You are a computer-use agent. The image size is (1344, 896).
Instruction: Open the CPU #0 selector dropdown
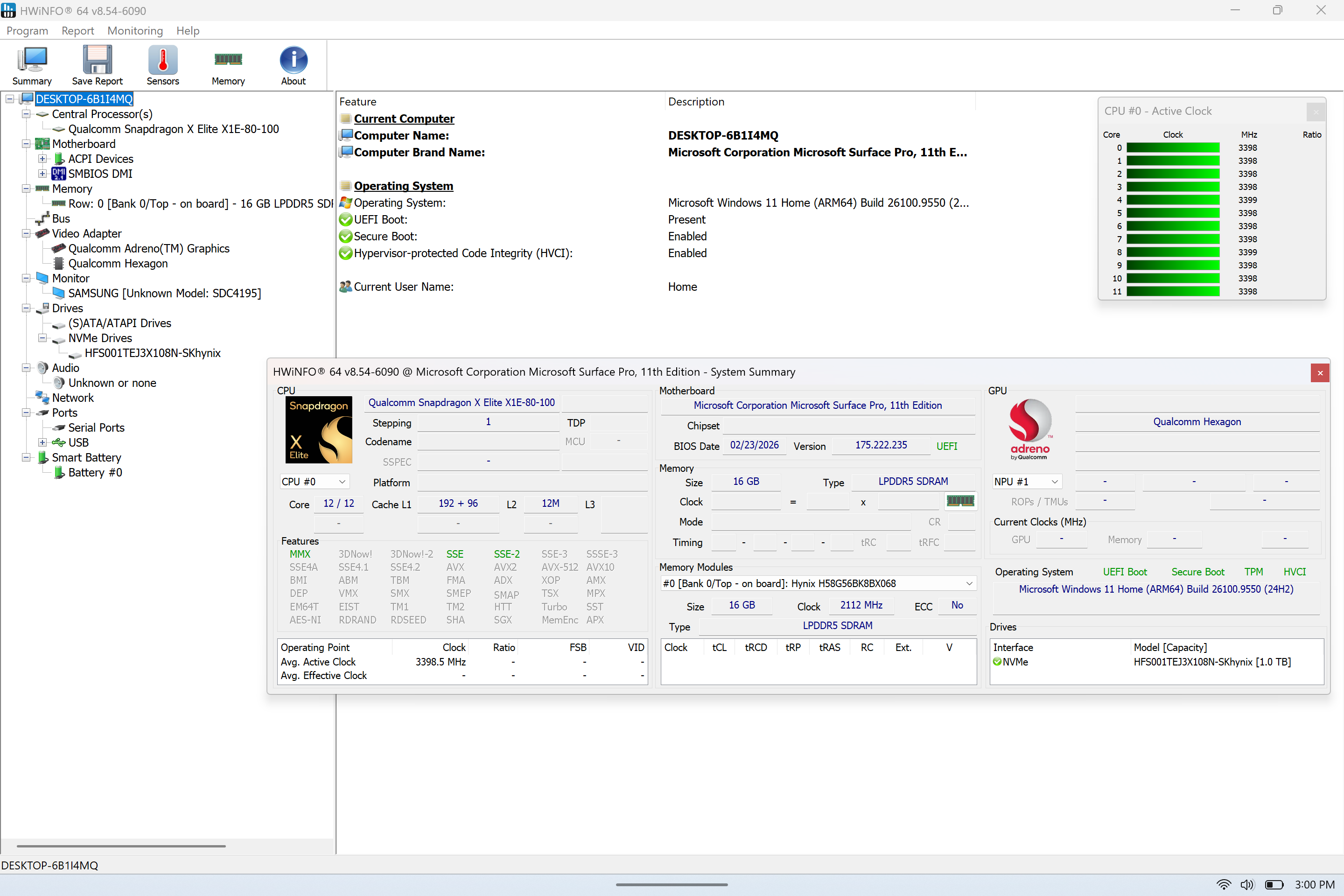point(314,482)
